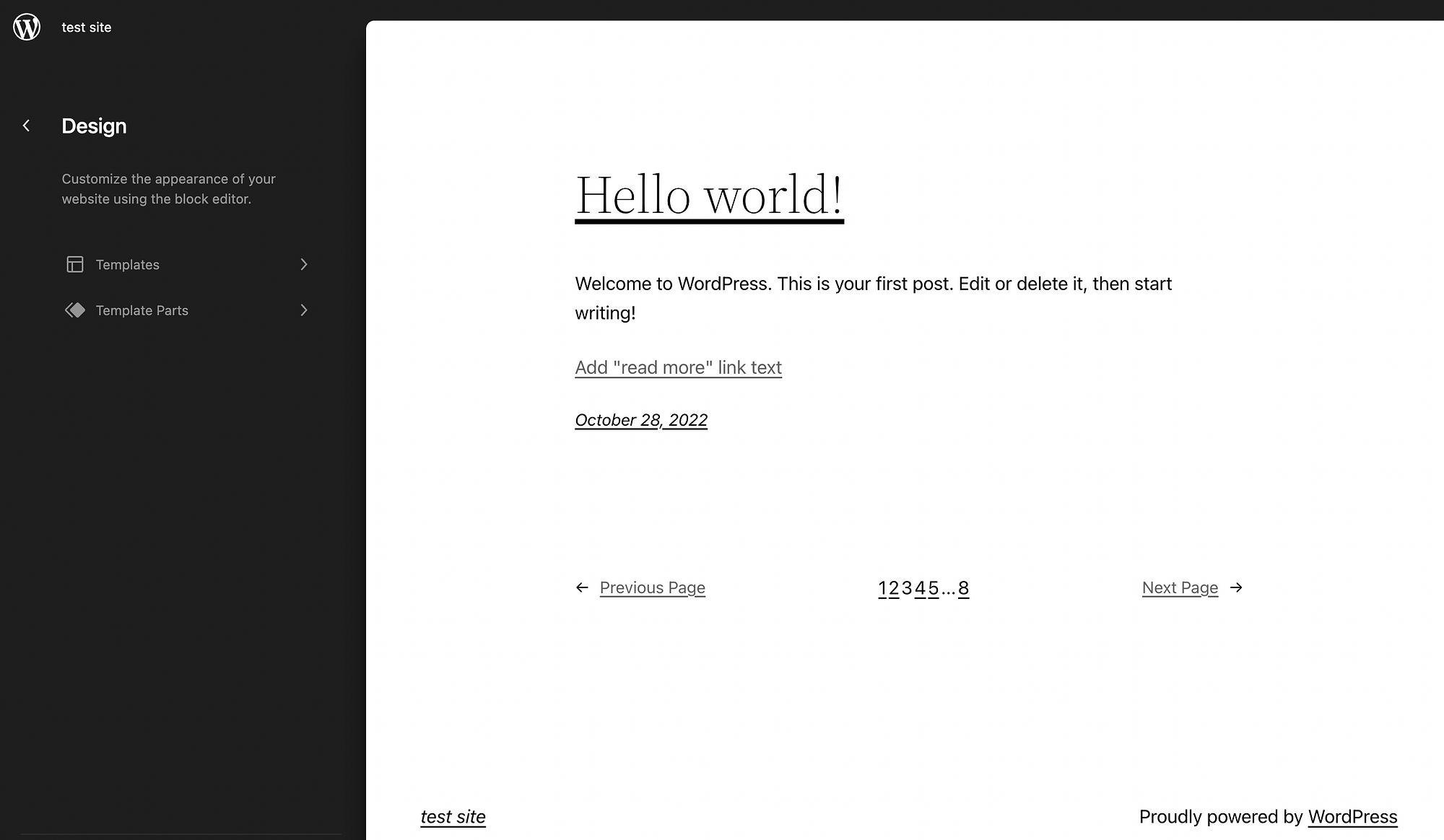Viewport: 1444px width, 840px height.
Task: Expand the Templates section
Action: (x=303, y=264)
